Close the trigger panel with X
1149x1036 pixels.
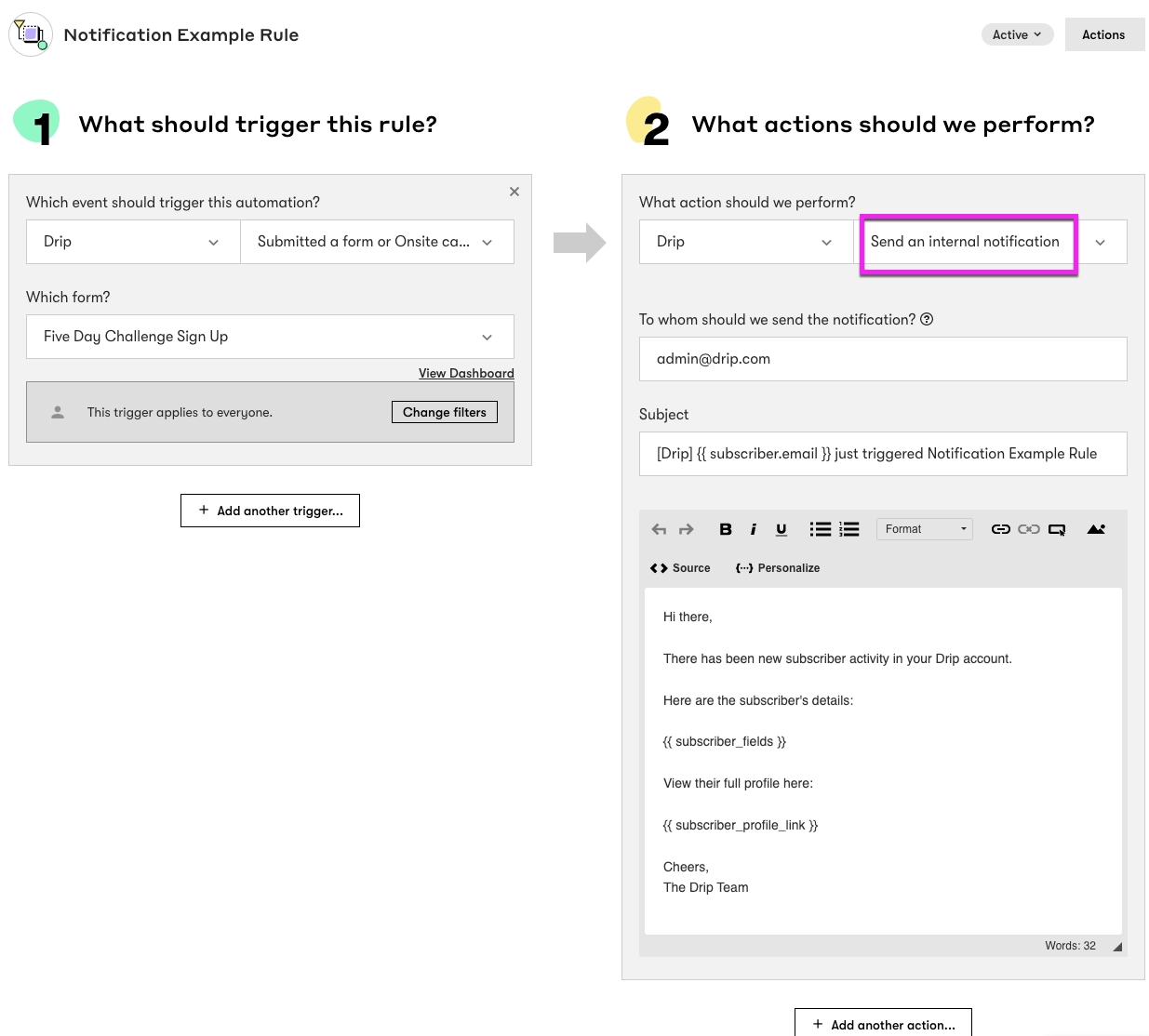pyautogui.click(x=514, y=192)
